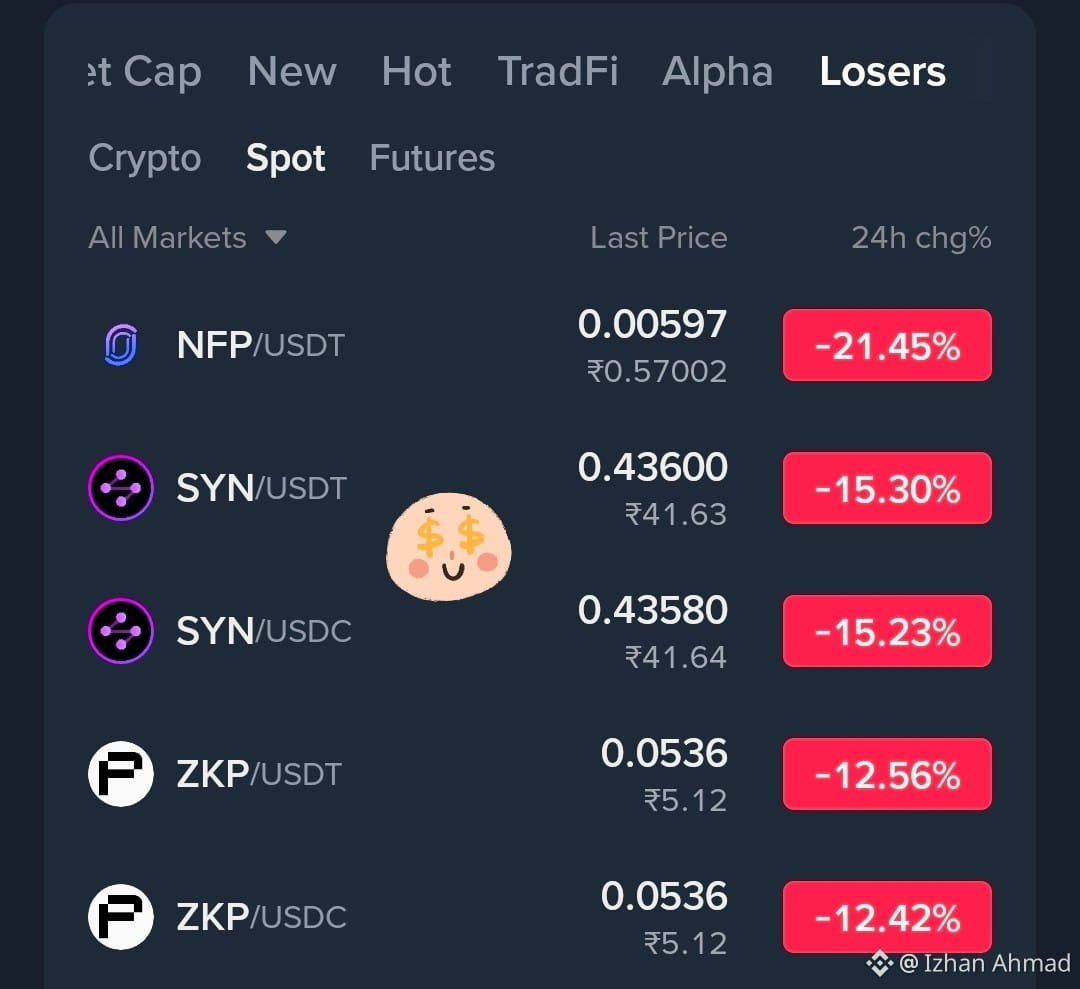Click the NFP coin logo icon

(x=121, y=344)
